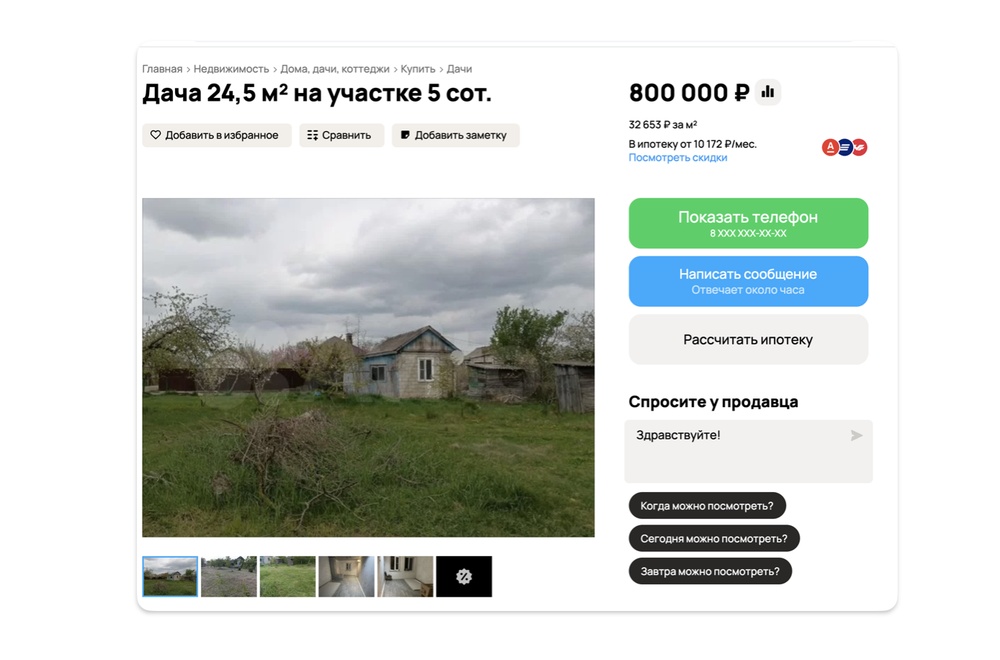
Task: Click the middle blue bank logo
Action: tap(845, 147)
